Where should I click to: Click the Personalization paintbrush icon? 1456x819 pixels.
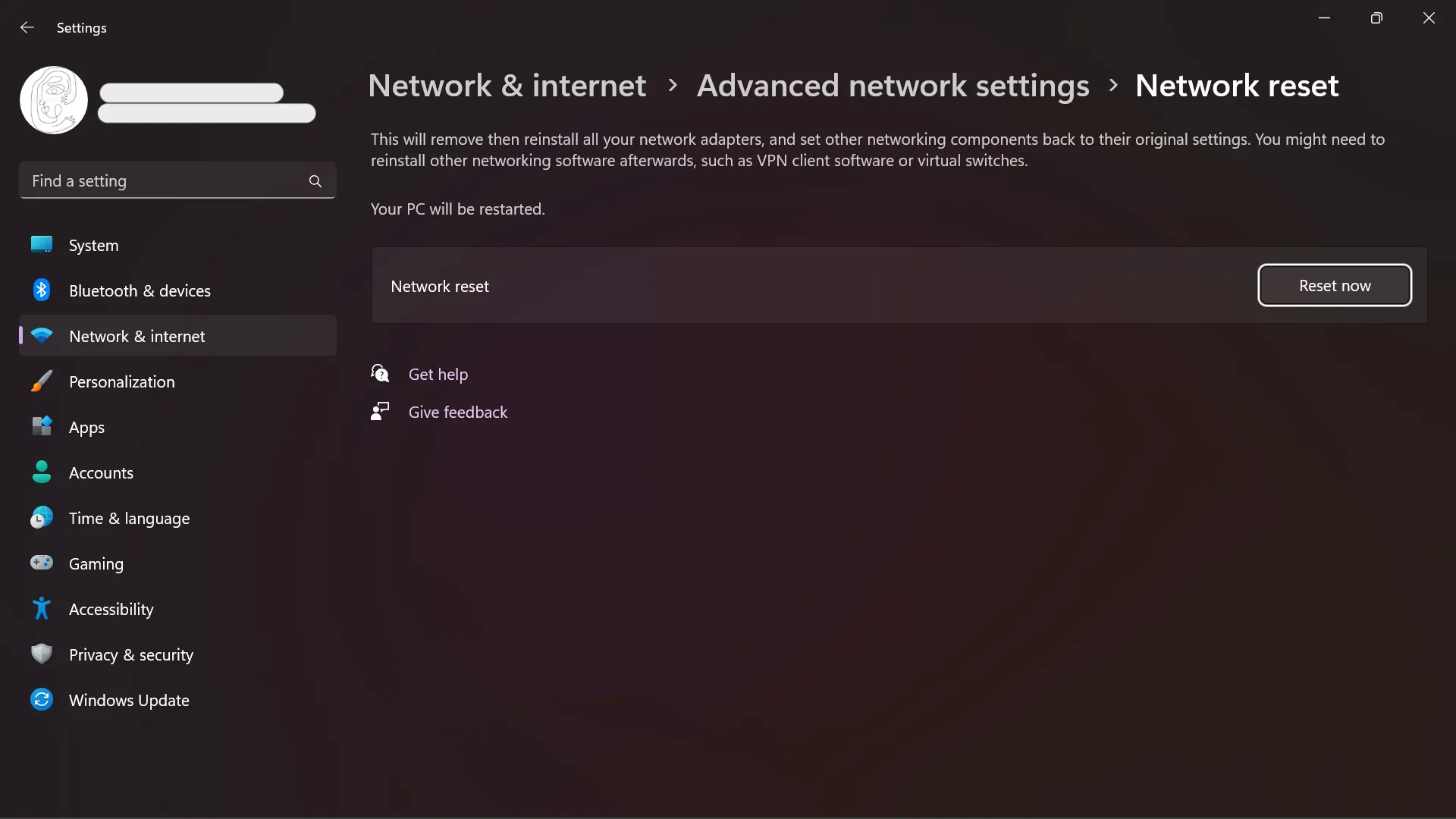click(42, 381)
